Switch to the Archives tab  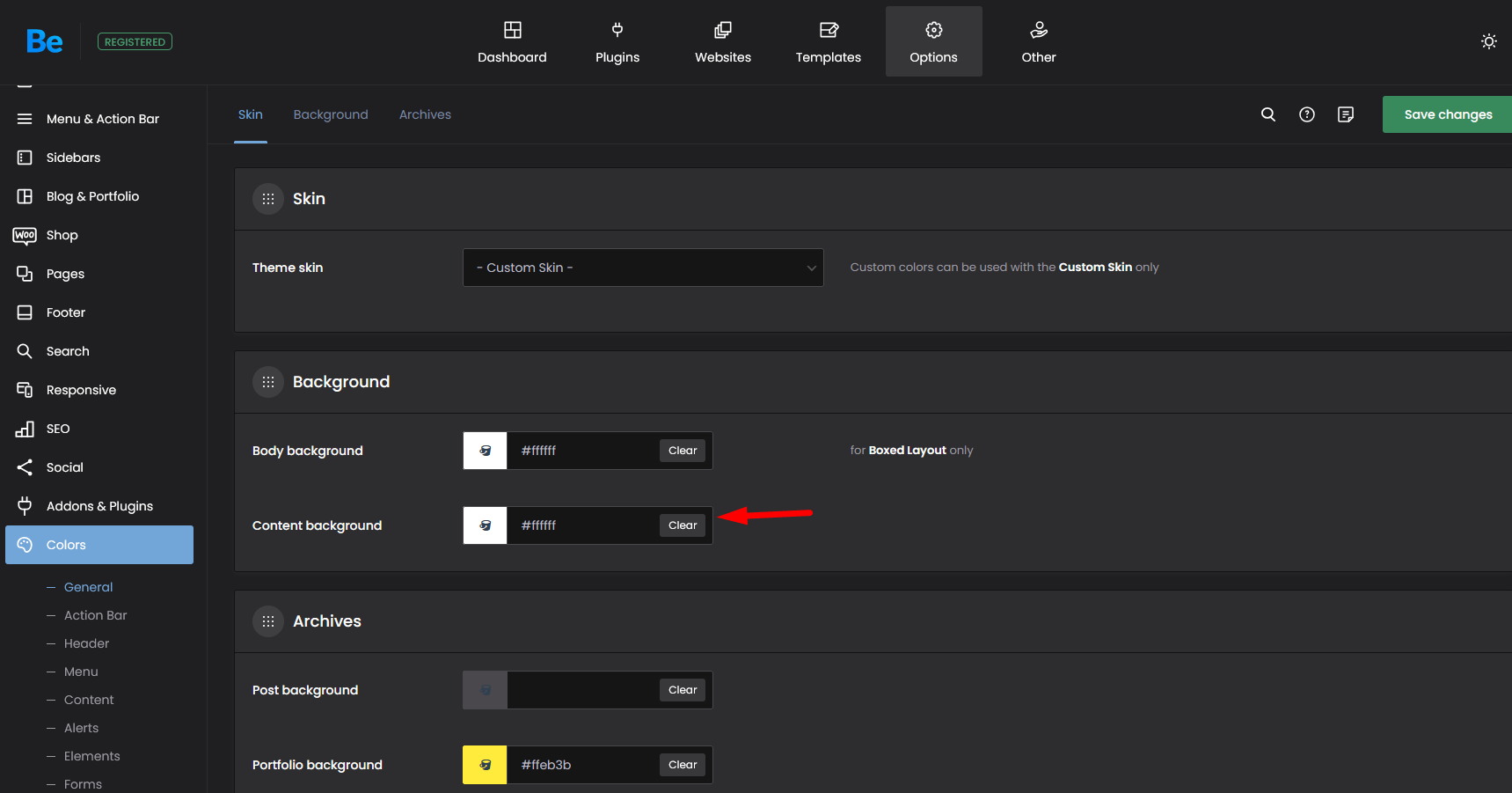pos(425,114)
